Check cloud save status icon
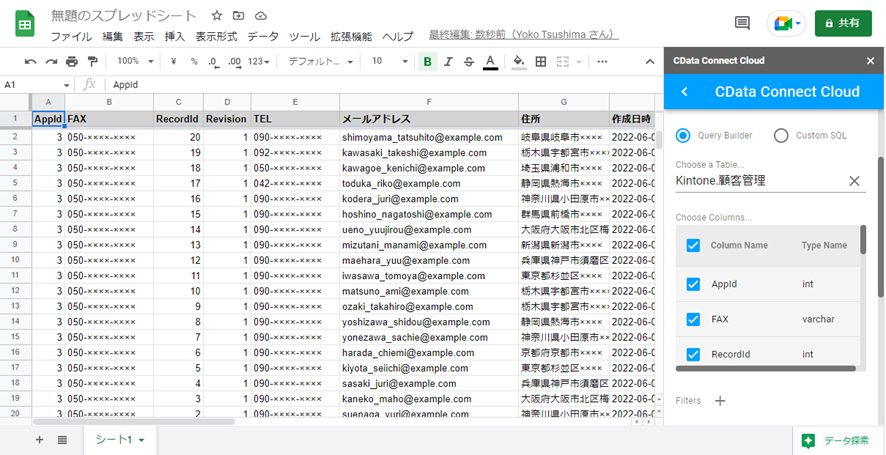This screenshot has height=455, width=886. point(260,15)
